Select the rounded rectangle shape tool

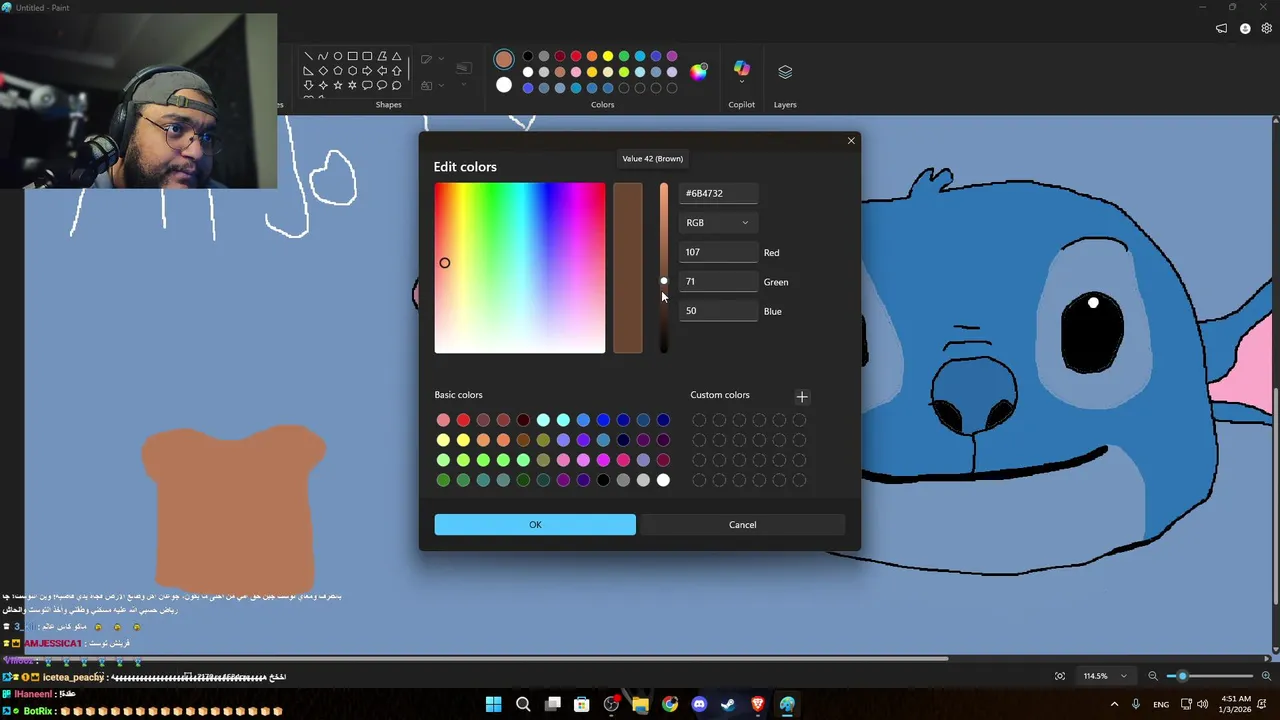tap(367, 56)
